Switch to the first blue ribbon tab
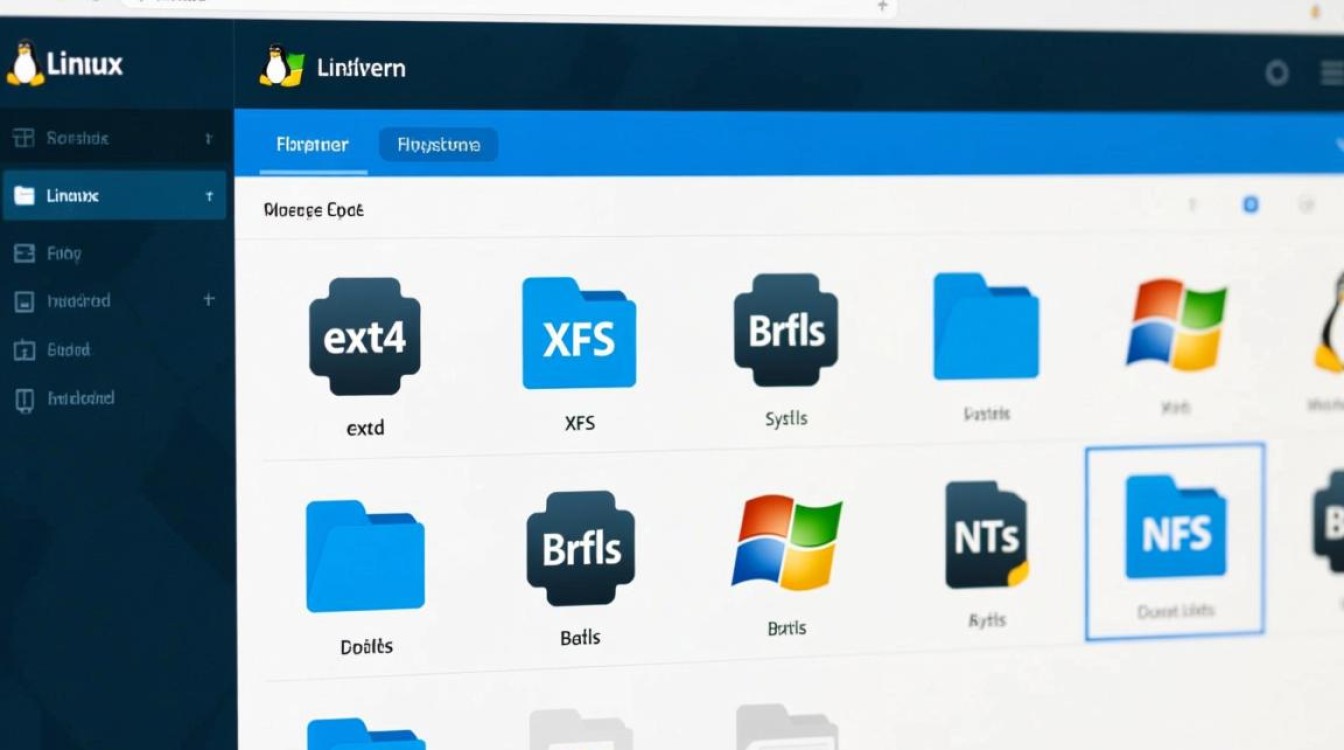Viewport: 1344px width, 750px height. (x=311, y=145)
